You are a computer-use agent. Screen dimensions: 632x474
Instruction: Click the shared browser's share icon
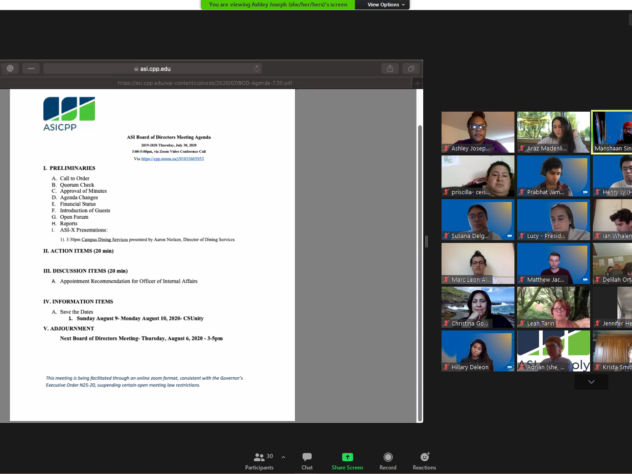point(390,69)
